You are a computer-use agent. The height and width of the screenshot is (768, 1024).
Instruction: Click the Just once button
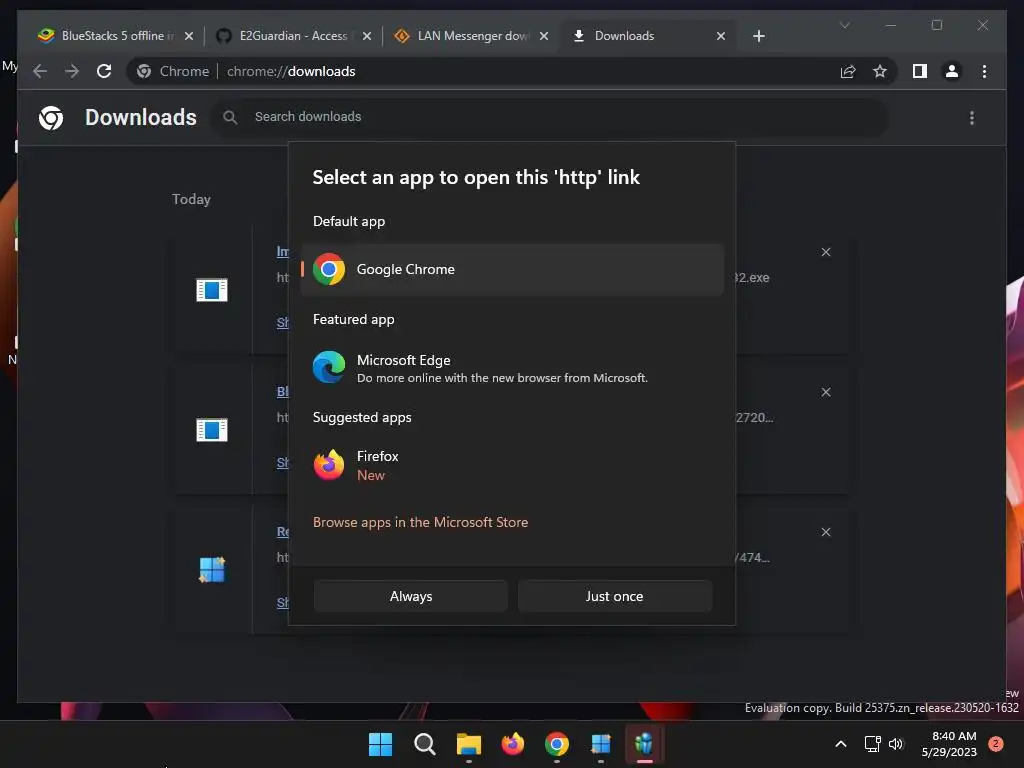pyautogui.click(x=615, y=596)
